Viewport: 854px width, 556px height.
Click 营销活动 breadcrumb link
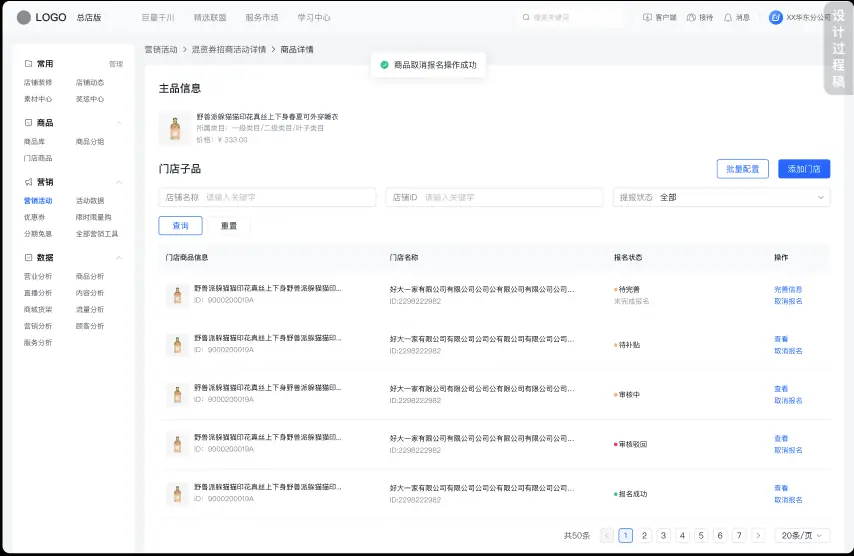[x=161, y=50]
